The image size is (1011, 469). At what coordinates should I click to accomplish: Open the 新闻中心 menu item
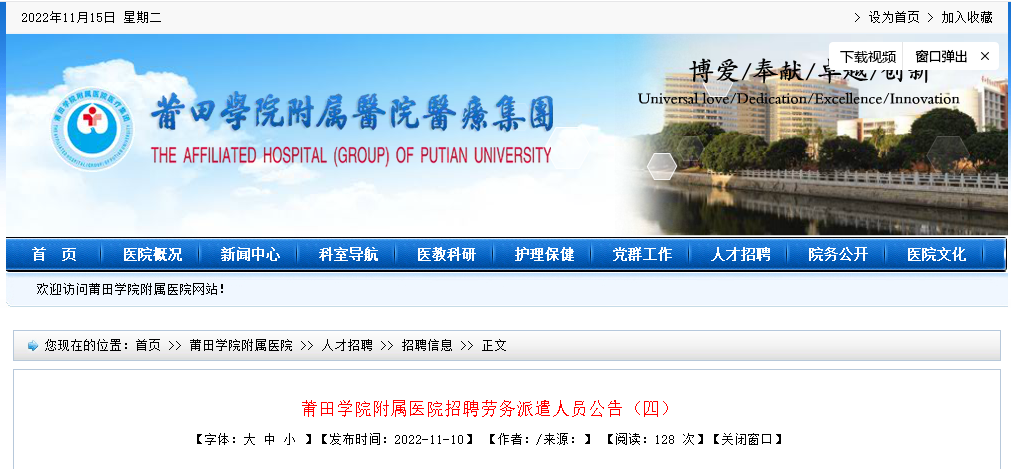[250, 255]
